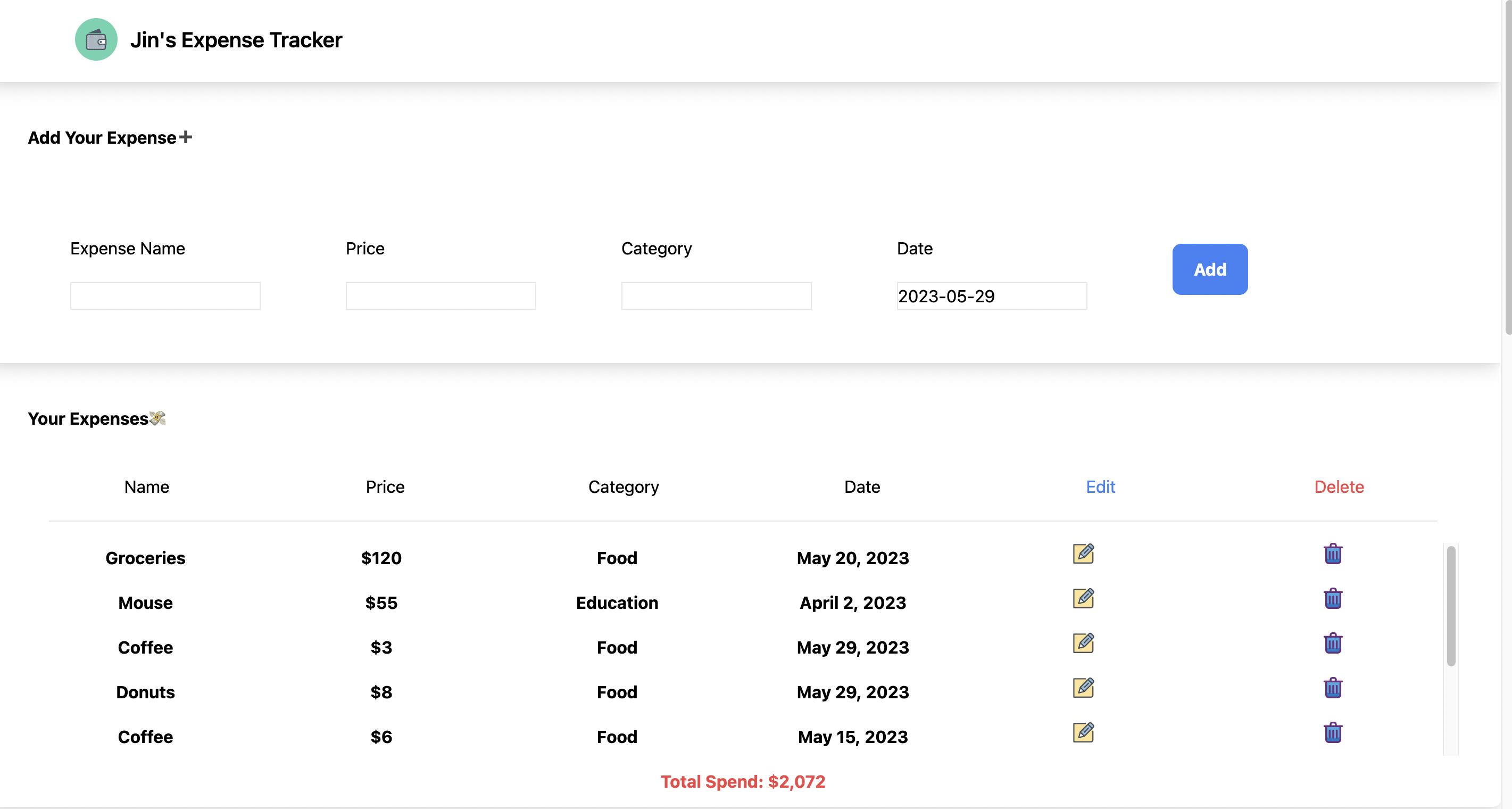Expand the Add Your Expense section
Image resolution: width=1512 pixels, height=809 pixels.
pos(186,137)
